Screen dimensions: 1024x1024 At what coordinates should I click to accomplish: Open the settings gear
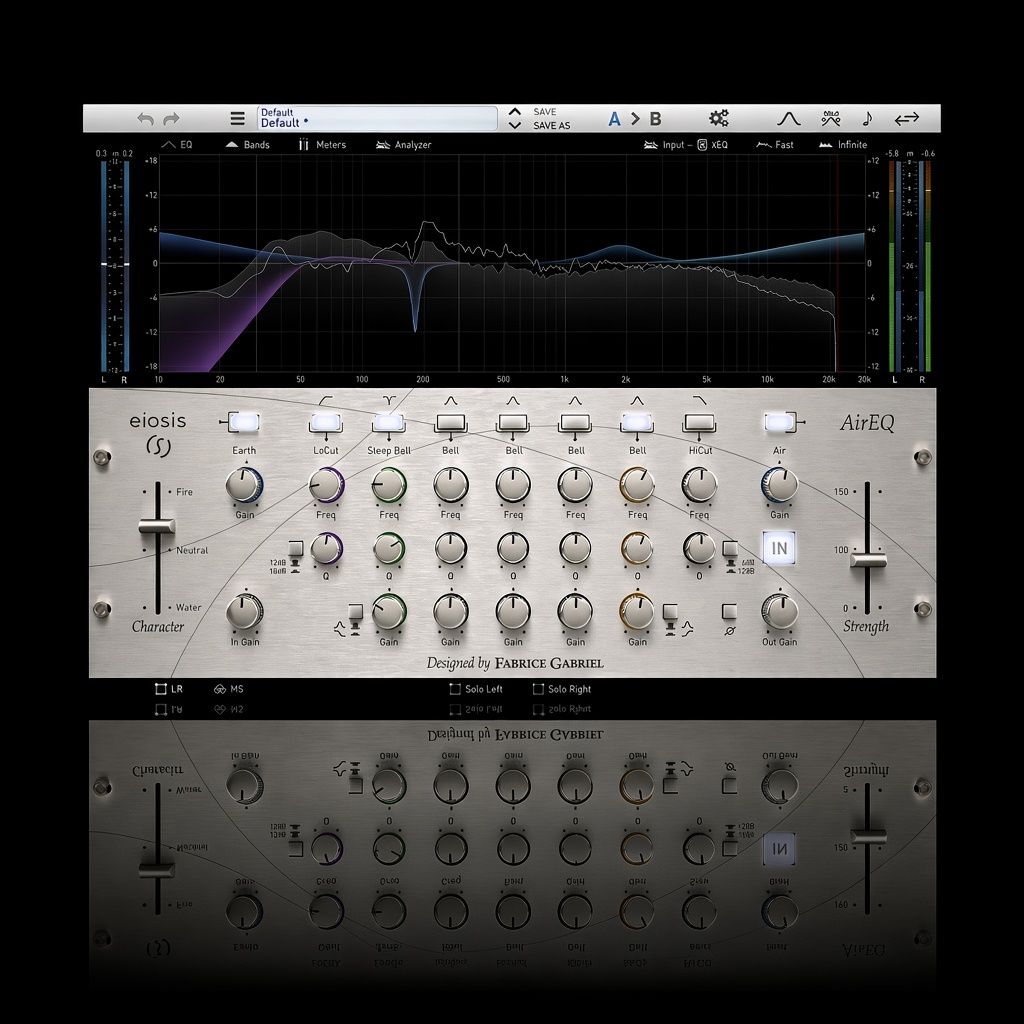[719, 118]
